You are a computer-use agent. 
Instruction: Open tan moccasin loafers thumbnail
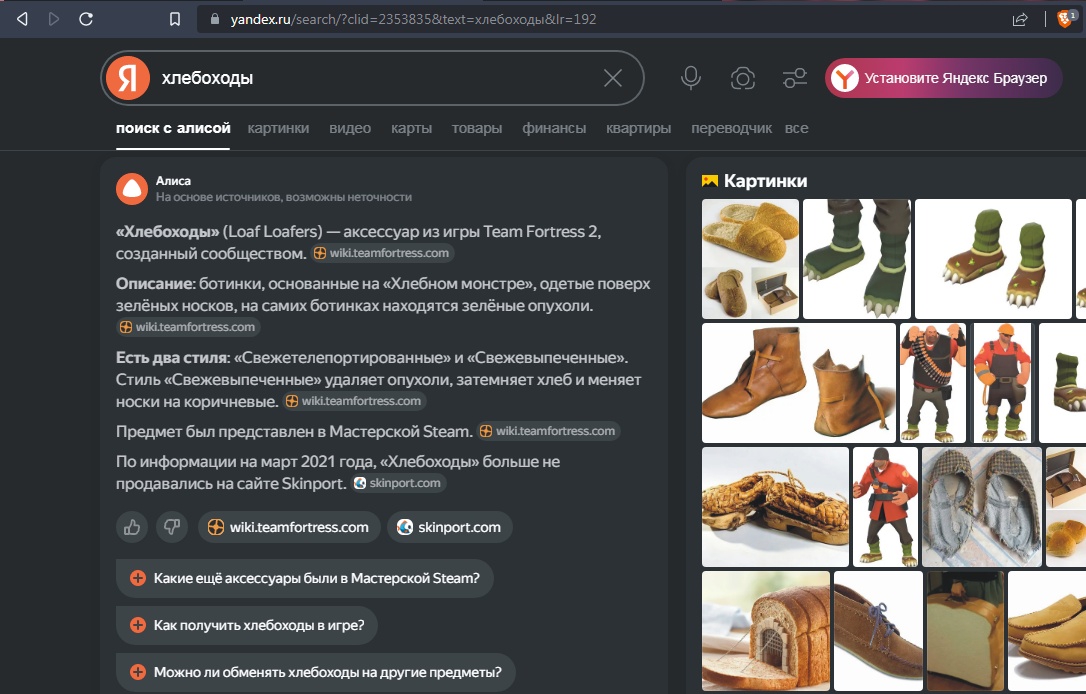(x=1047, y=630)
